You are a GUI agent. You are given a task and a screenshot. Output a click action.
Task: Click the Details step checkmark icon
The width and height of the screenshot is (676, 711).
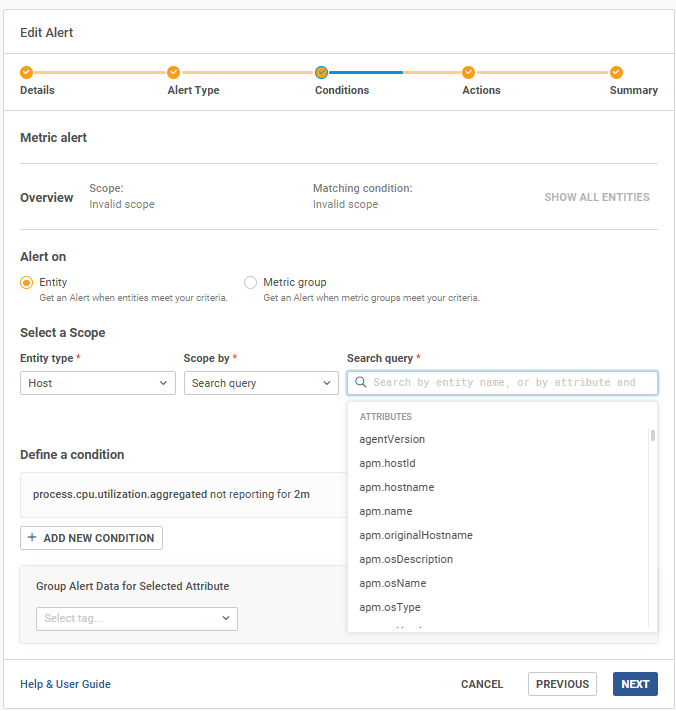click(x=27, y=72)
